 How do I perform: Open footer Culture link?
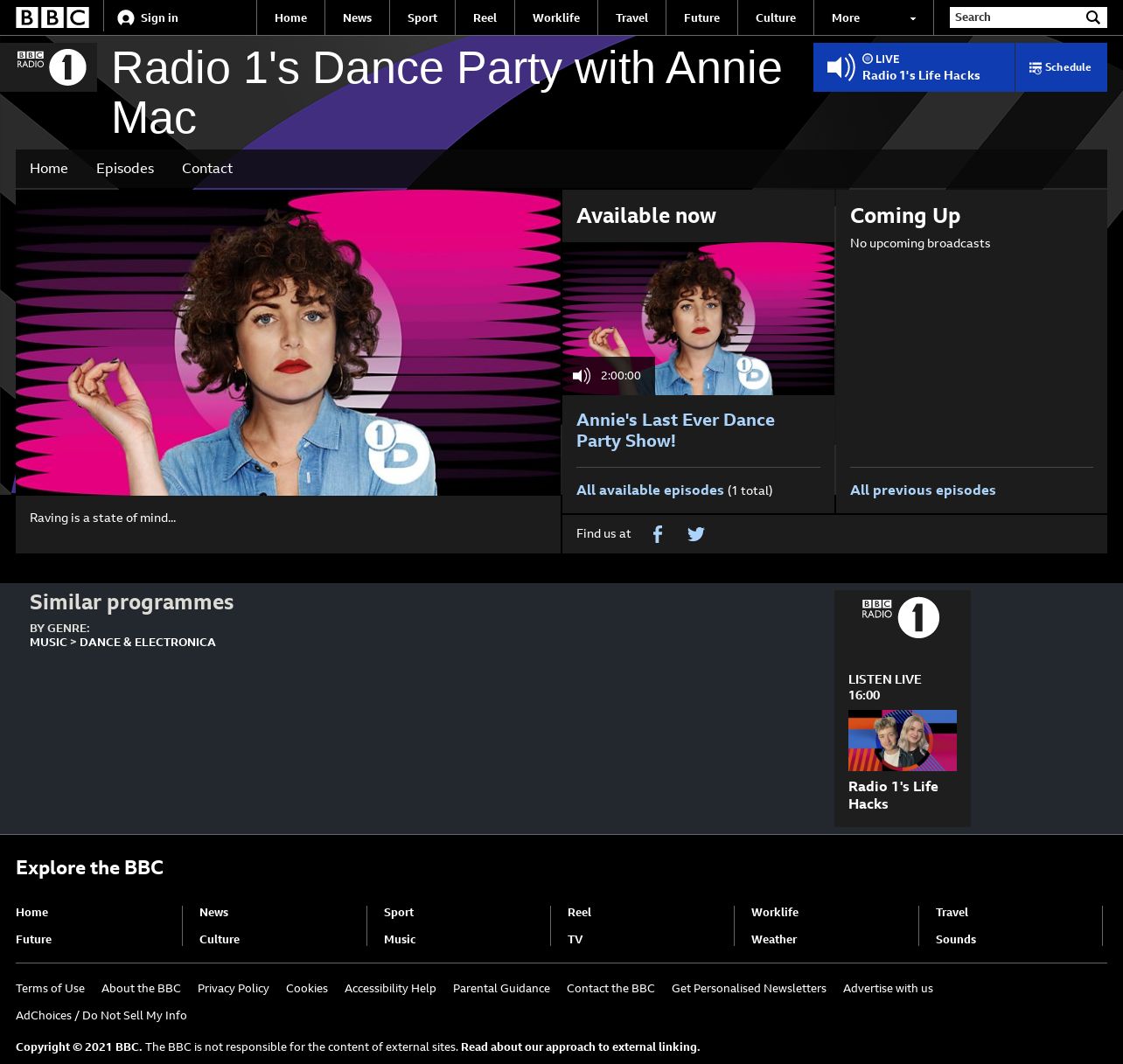click(220, 939)
